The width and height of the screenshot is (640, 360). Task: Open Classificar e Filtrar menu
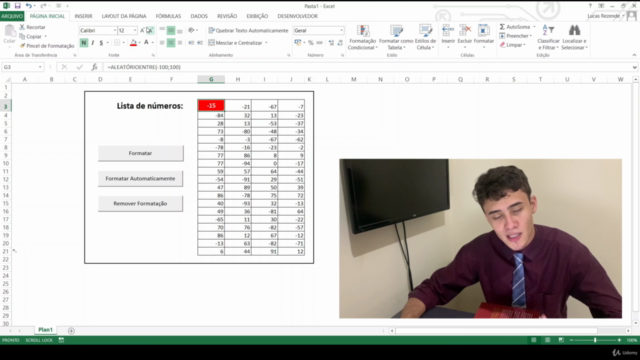point(548,37)
